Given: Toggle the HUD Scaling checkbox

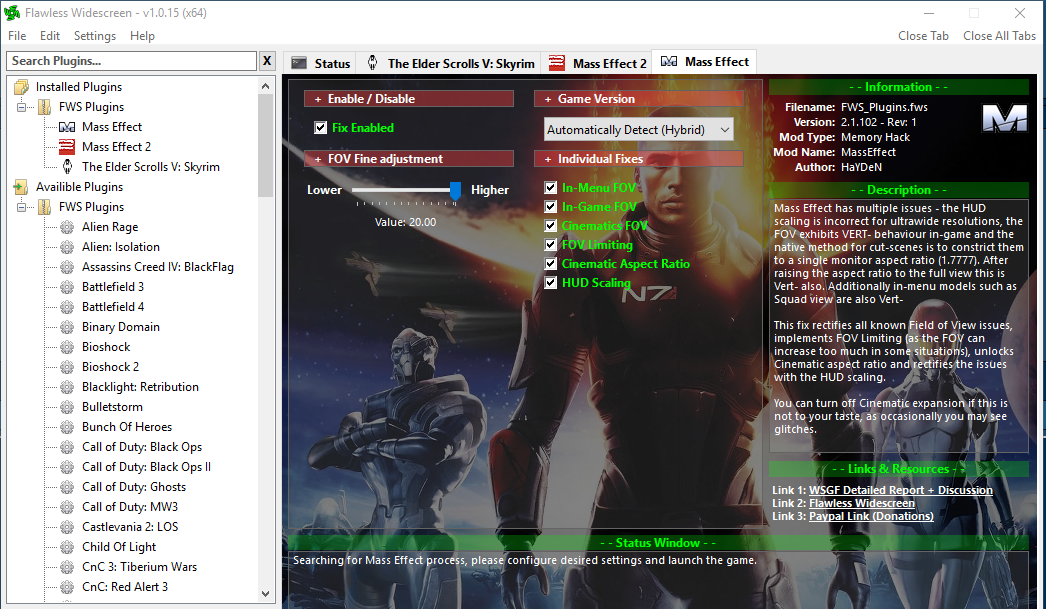Looking at the screenshot, I should coord(550,283).
